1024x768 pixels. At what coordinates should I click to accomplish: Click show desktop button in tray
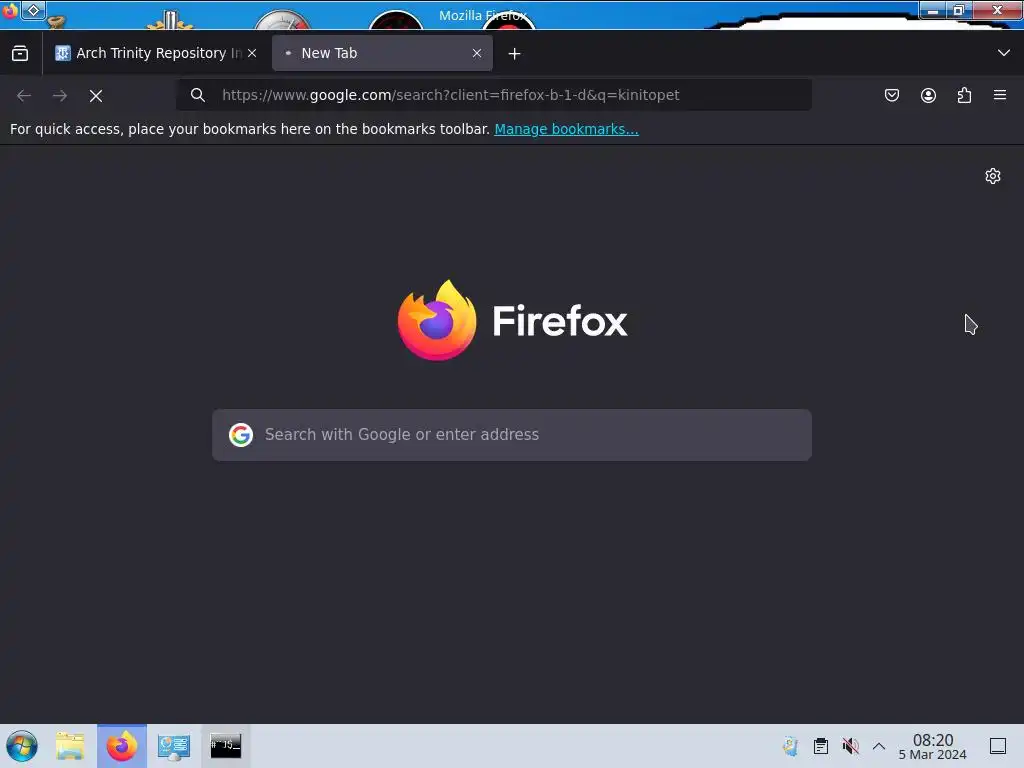click(998, 746)
